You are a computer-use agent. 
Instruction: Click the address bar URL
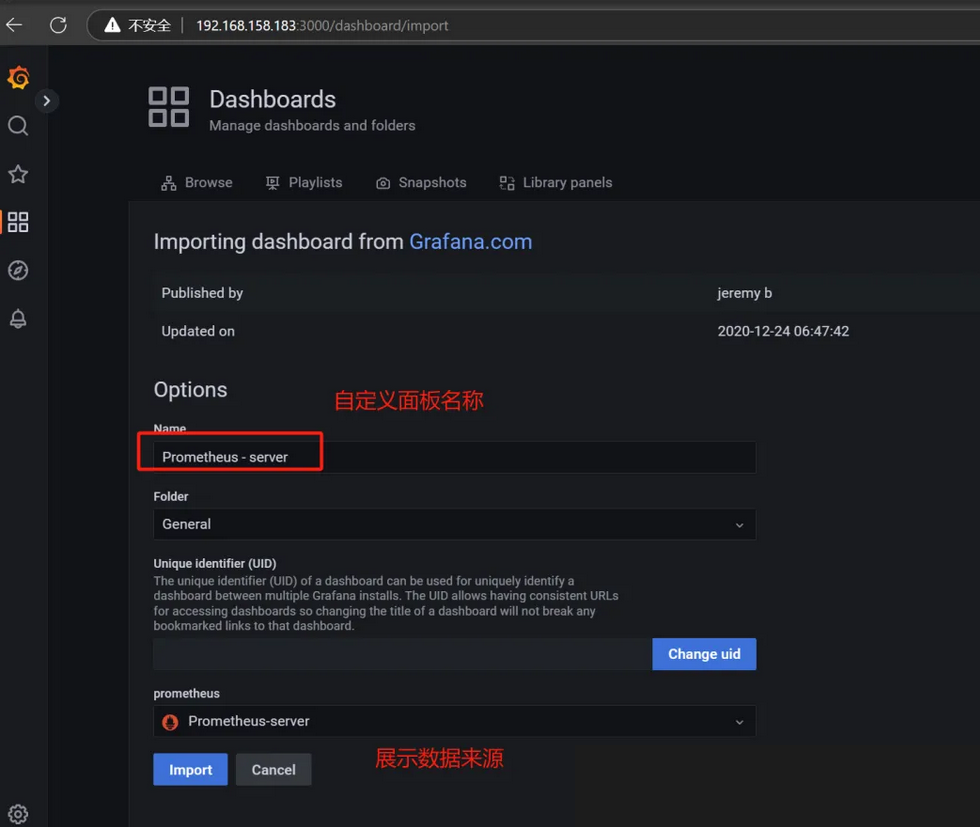[322, 26]
